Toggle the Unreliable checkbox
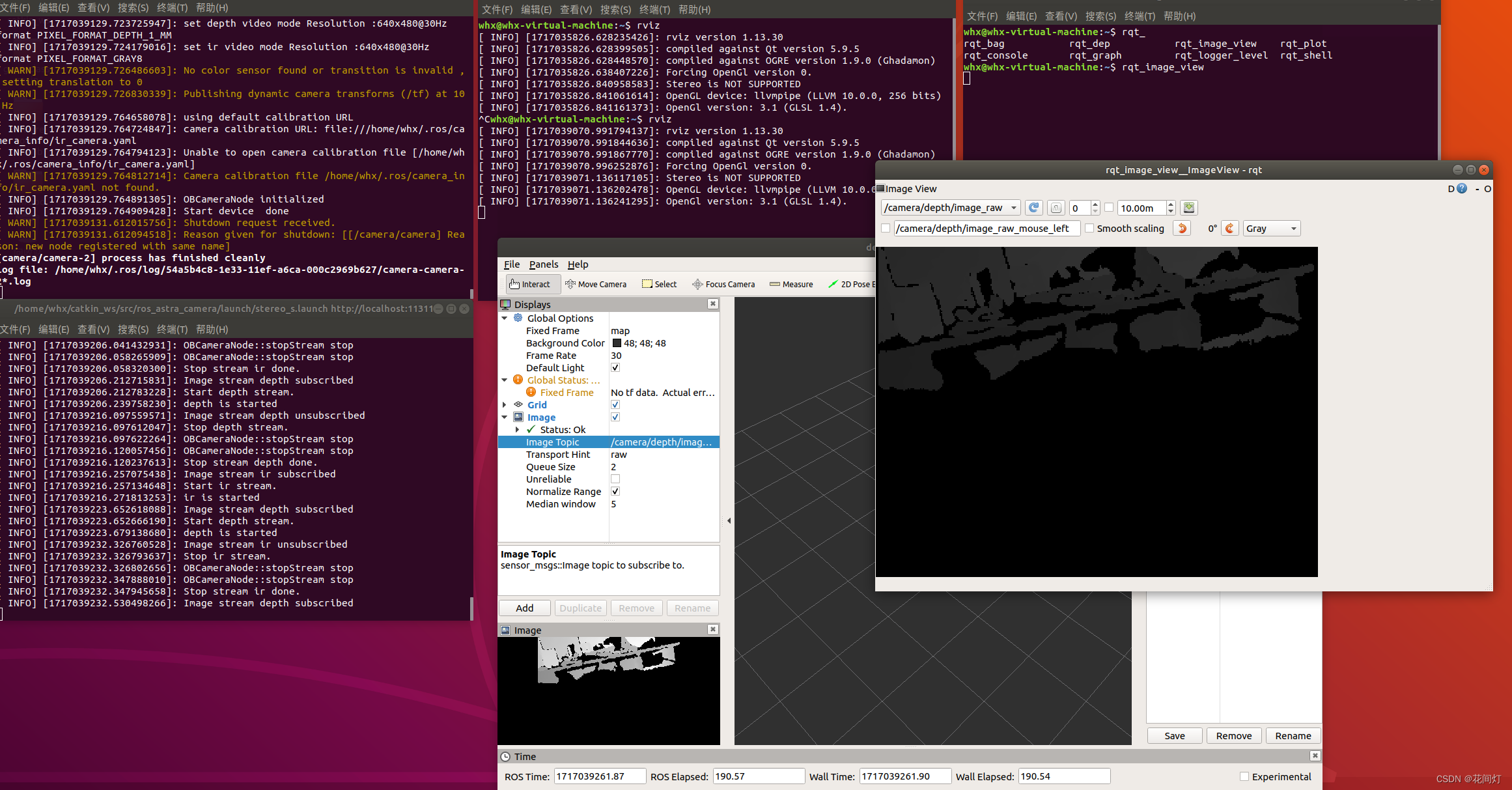The width and height of the screenshot is (1512, 790). click(615, 479)
